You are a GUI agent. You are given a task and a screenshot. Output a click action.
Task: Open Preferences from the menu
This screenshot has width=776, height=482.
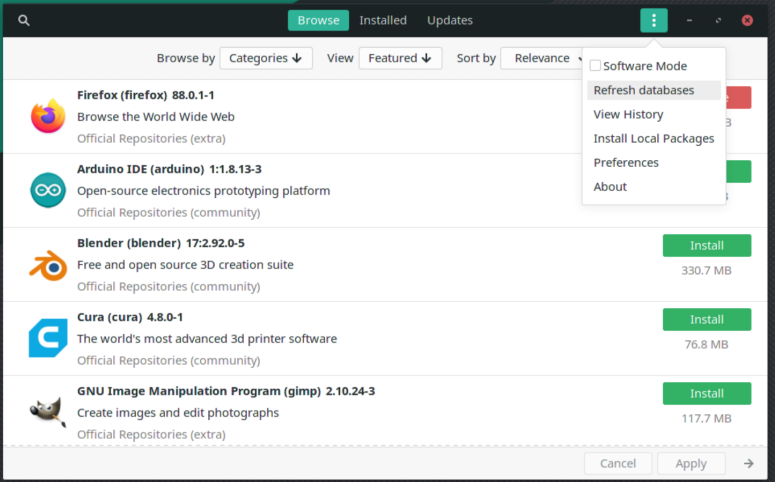coord(653,162)
